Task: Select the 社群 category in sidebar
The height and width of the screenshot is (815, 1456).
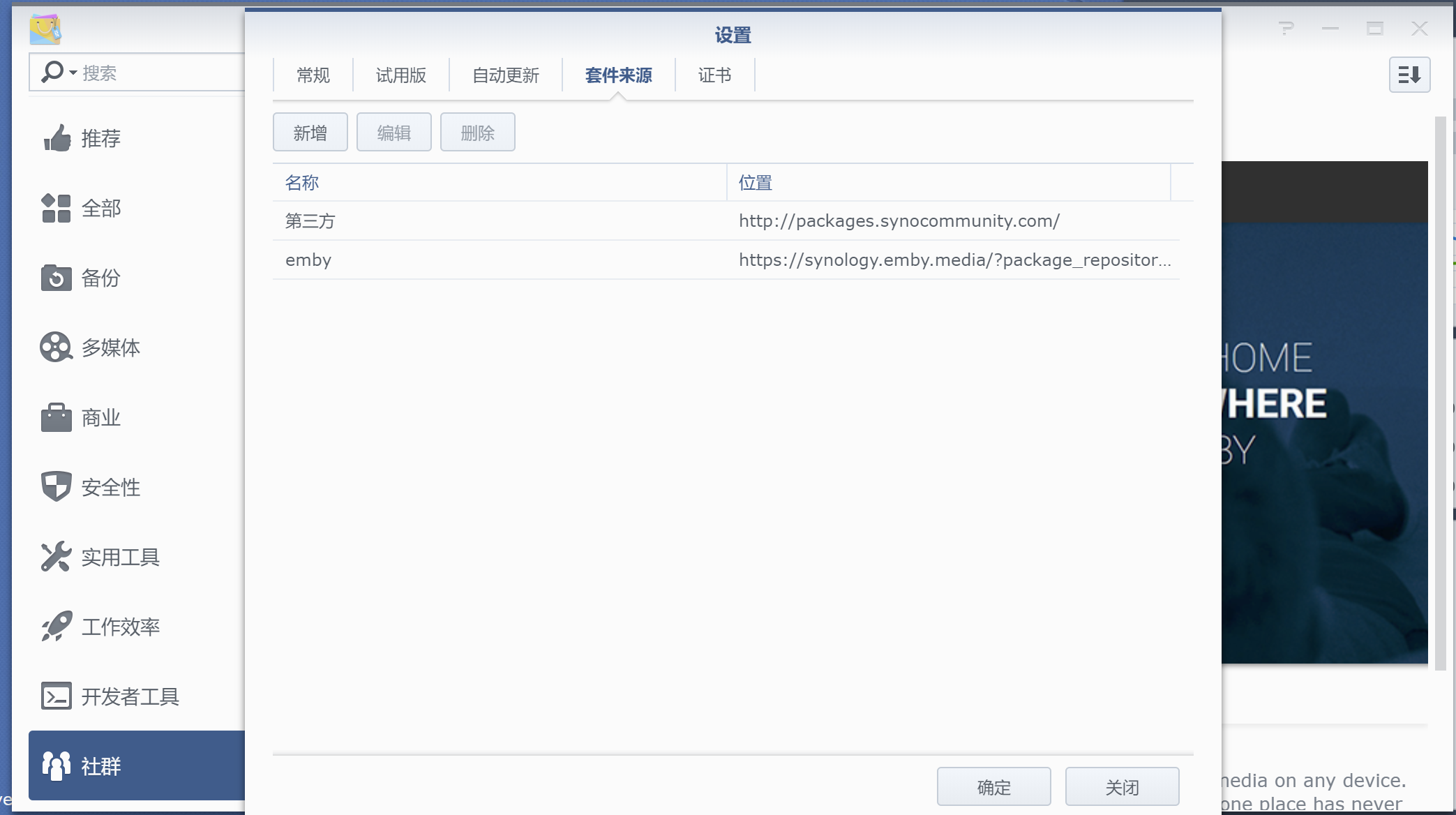Action: tap(102, 765)
